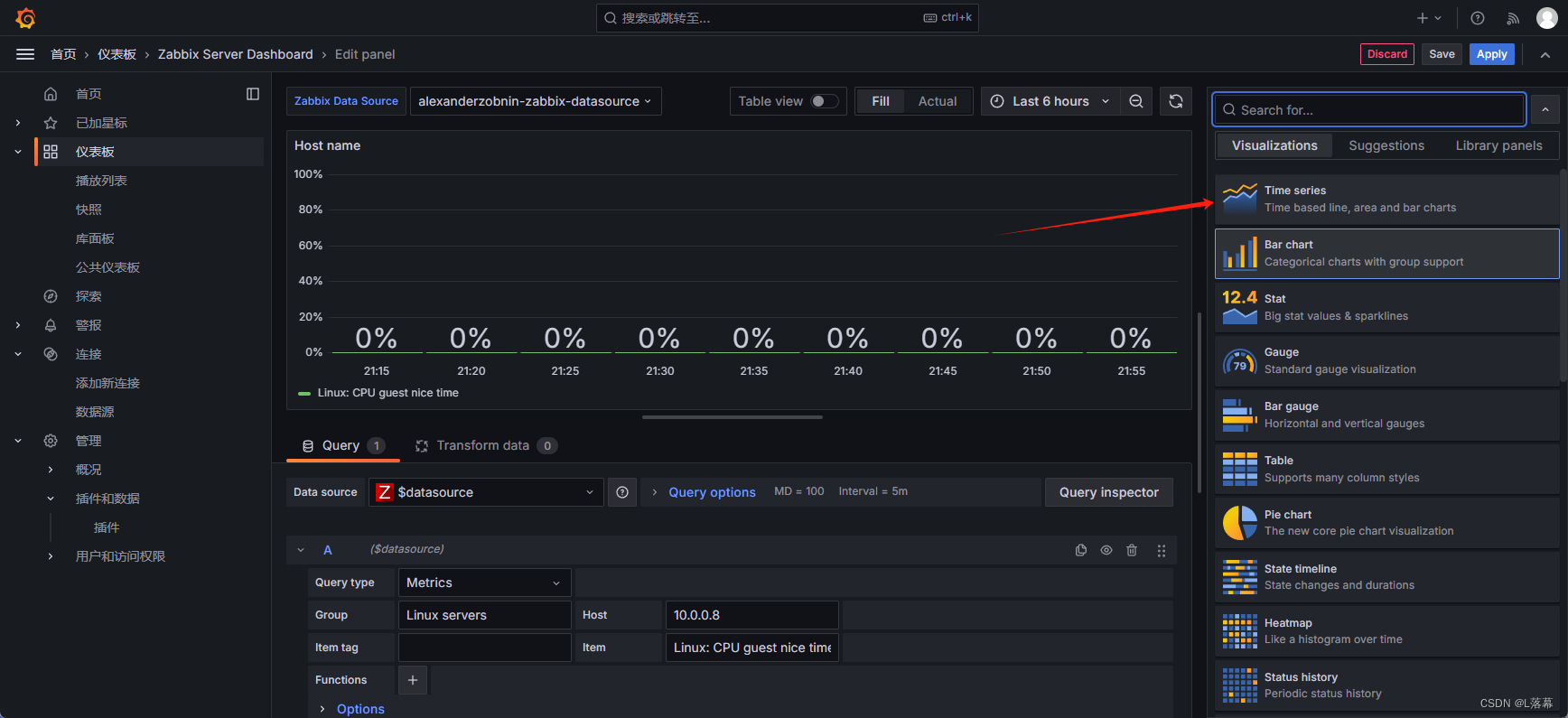
Task: Open the $datasource selector dropdown
Action: click(x=486, y=492)
